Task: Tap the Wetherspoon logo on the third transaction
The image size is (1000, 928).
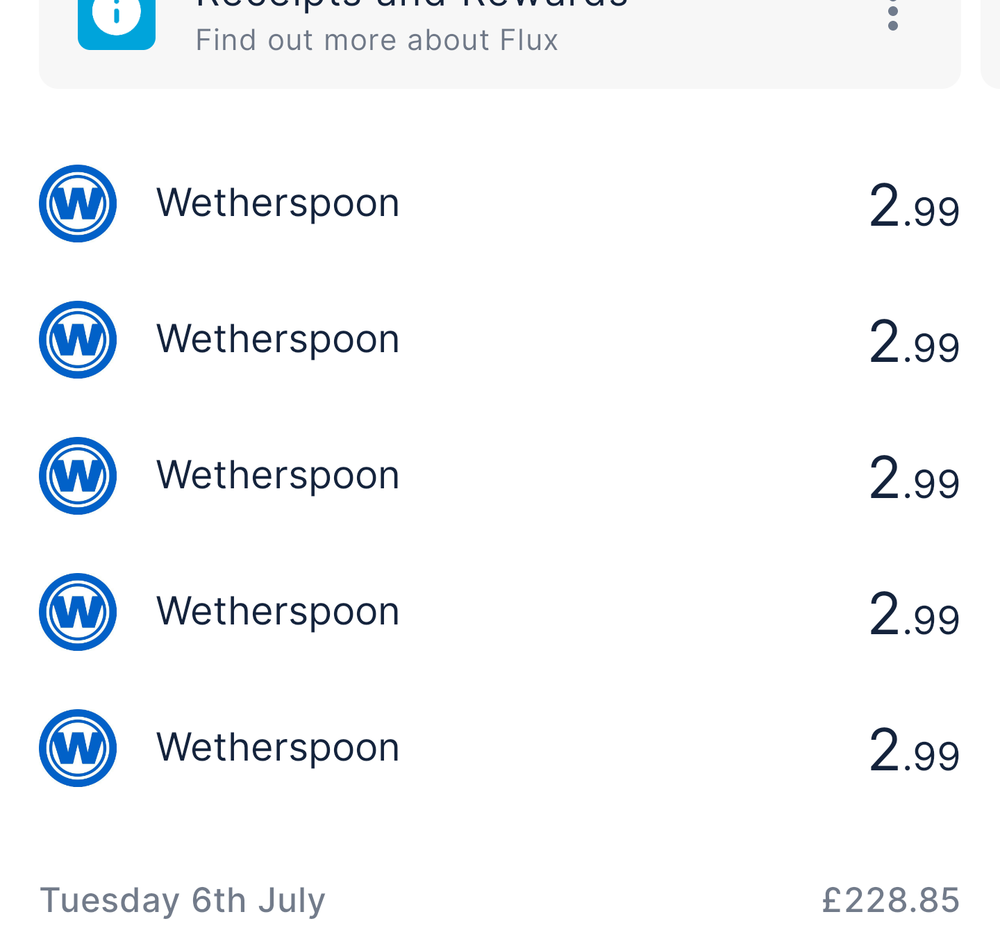Action: [x=78, y=475]
